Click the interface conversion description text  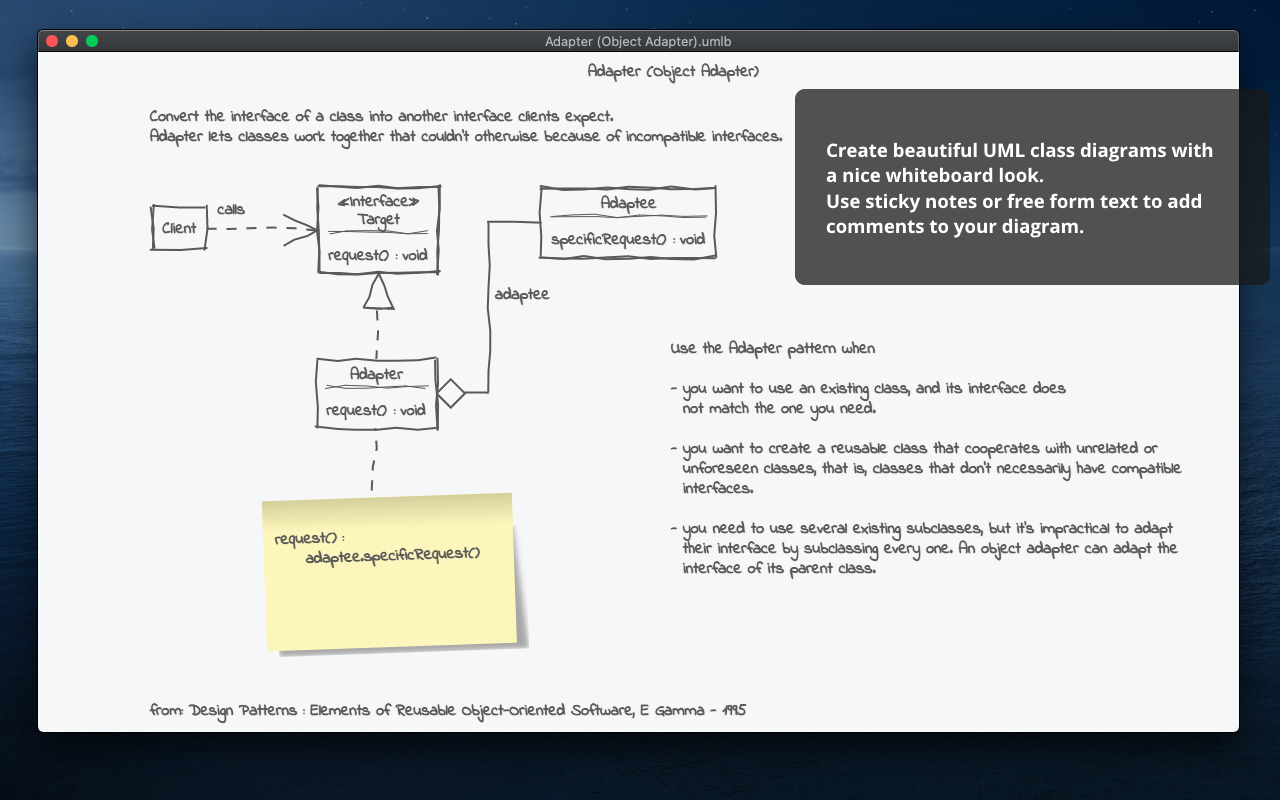465,126
